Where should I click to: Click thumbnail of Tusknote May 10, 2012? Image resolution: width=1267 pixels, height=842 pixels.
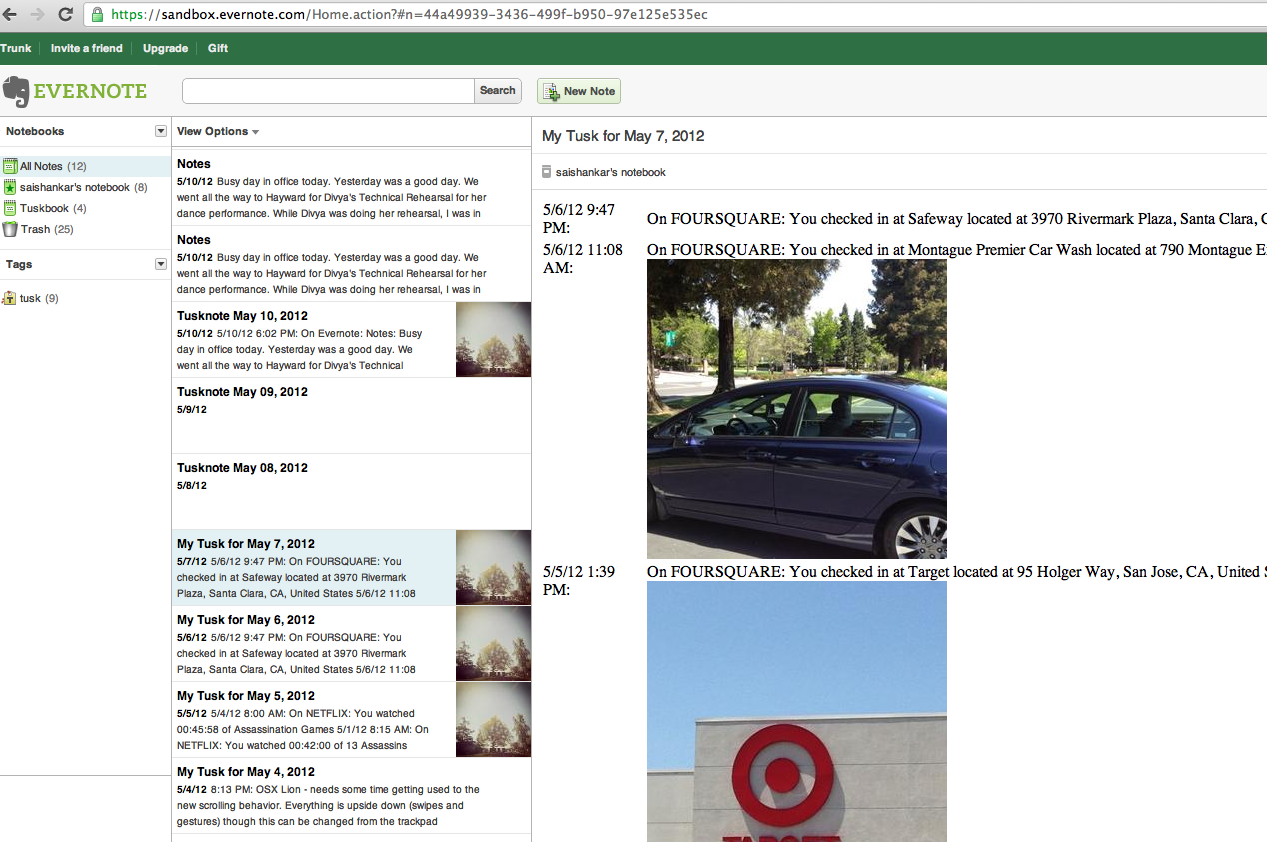click(493, 340)
